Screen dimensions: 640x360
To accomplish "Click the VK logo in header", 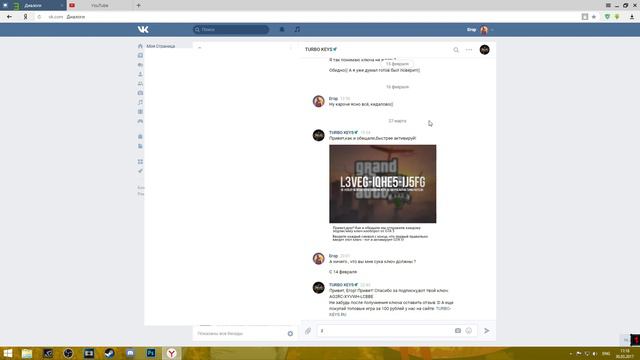I will pyautogui.click(x=143, y=29).
